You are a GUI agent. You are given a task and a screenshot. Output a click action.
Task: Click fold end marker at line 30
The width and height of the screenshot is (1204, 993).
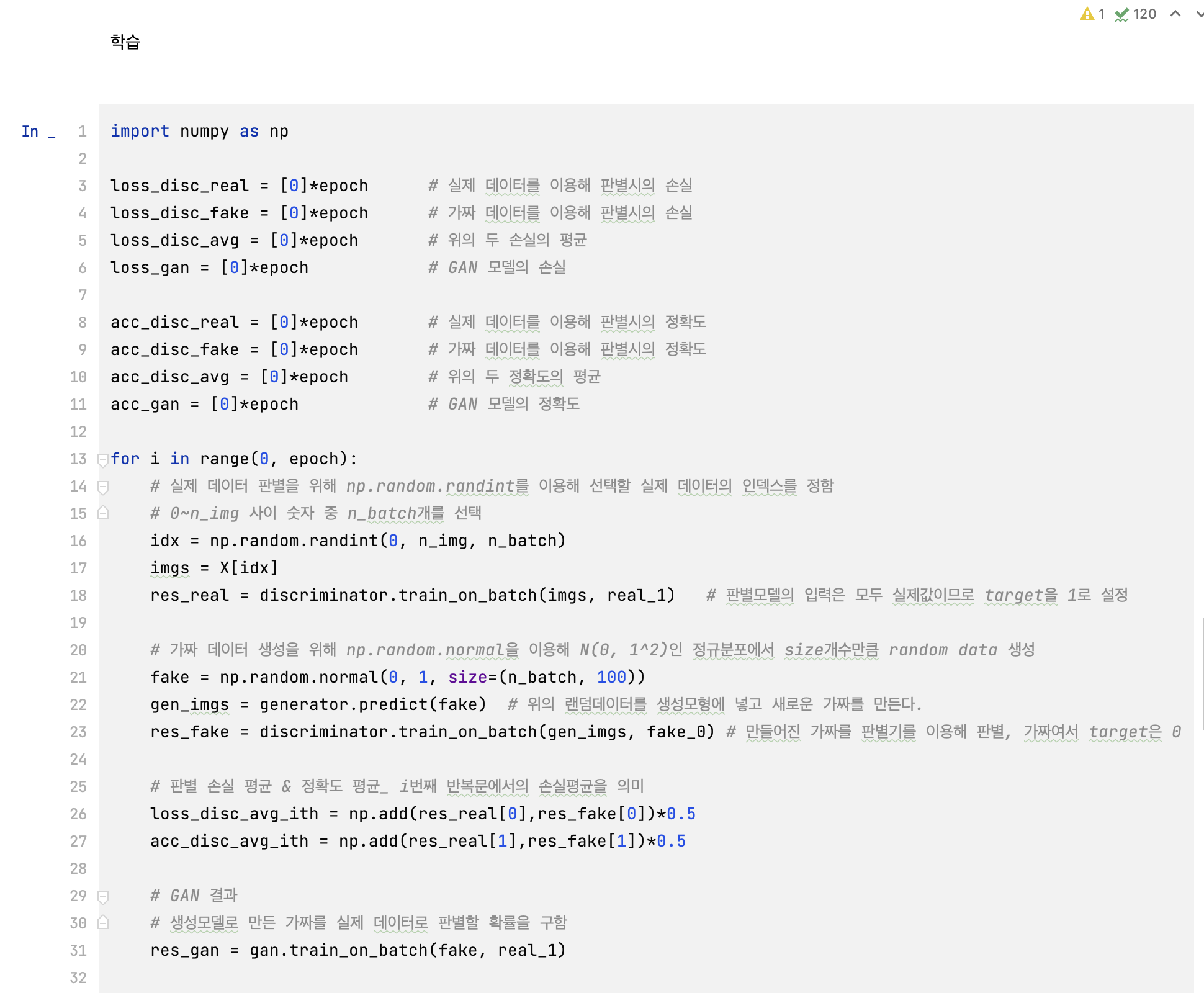pos(103,923)
